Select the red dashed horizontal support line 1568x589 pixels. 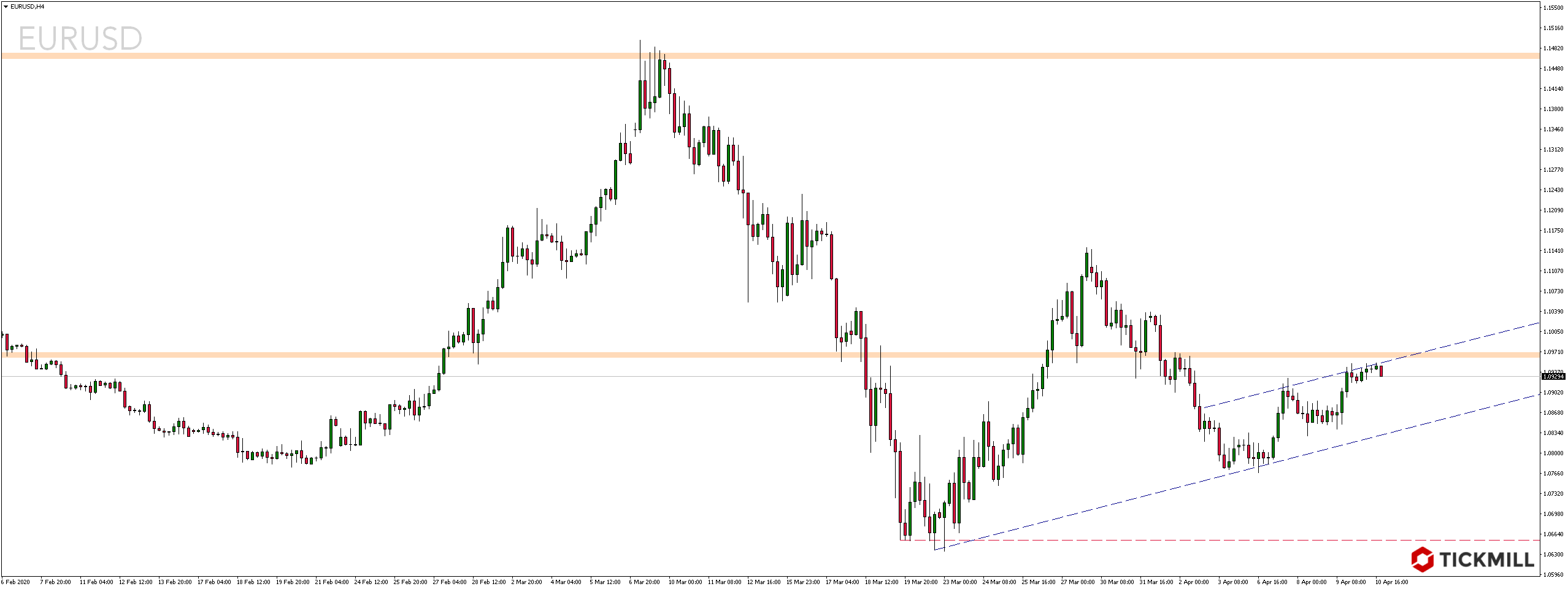[x=1227, y=541]
